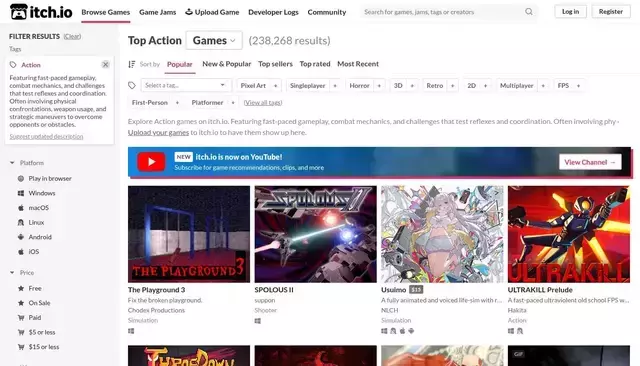Click the search magnifier icon
Viewport: 640px width, 366px height.
tap(529, 12)
